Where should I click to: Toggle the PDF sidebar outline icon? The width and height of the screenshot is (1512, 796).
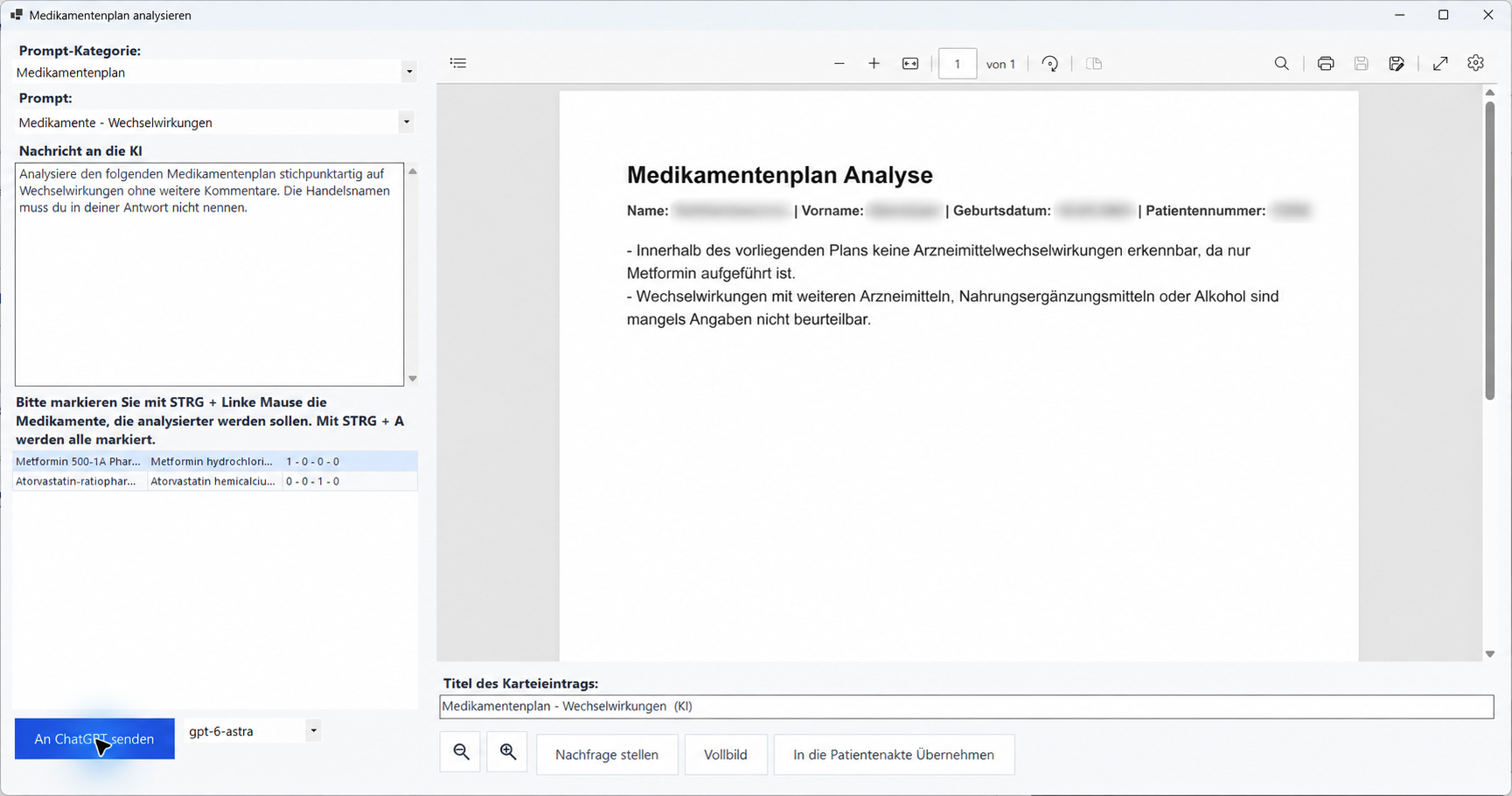point(458,63)
